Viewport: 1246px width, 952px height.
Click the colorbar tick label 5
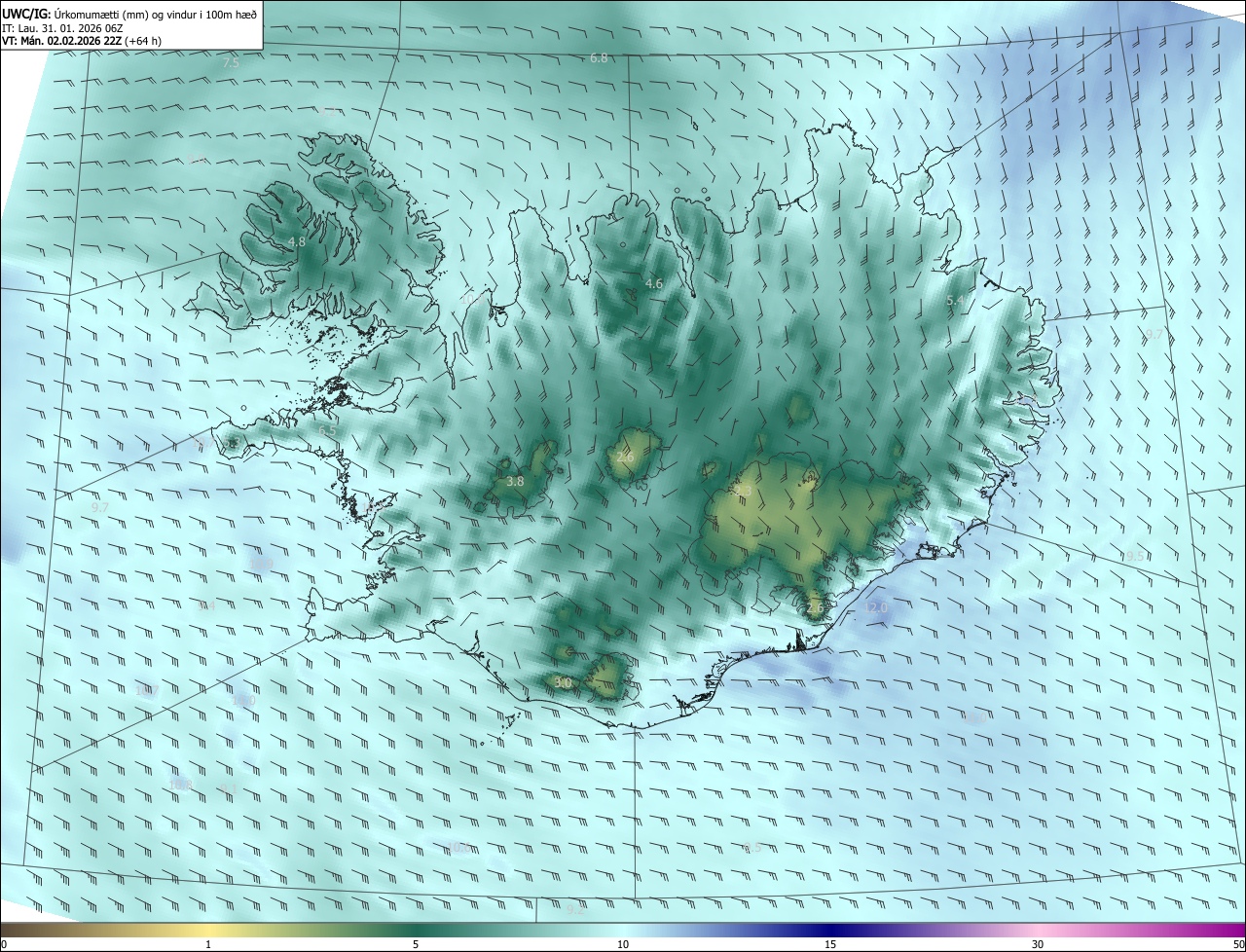click(x=416, y=945)
